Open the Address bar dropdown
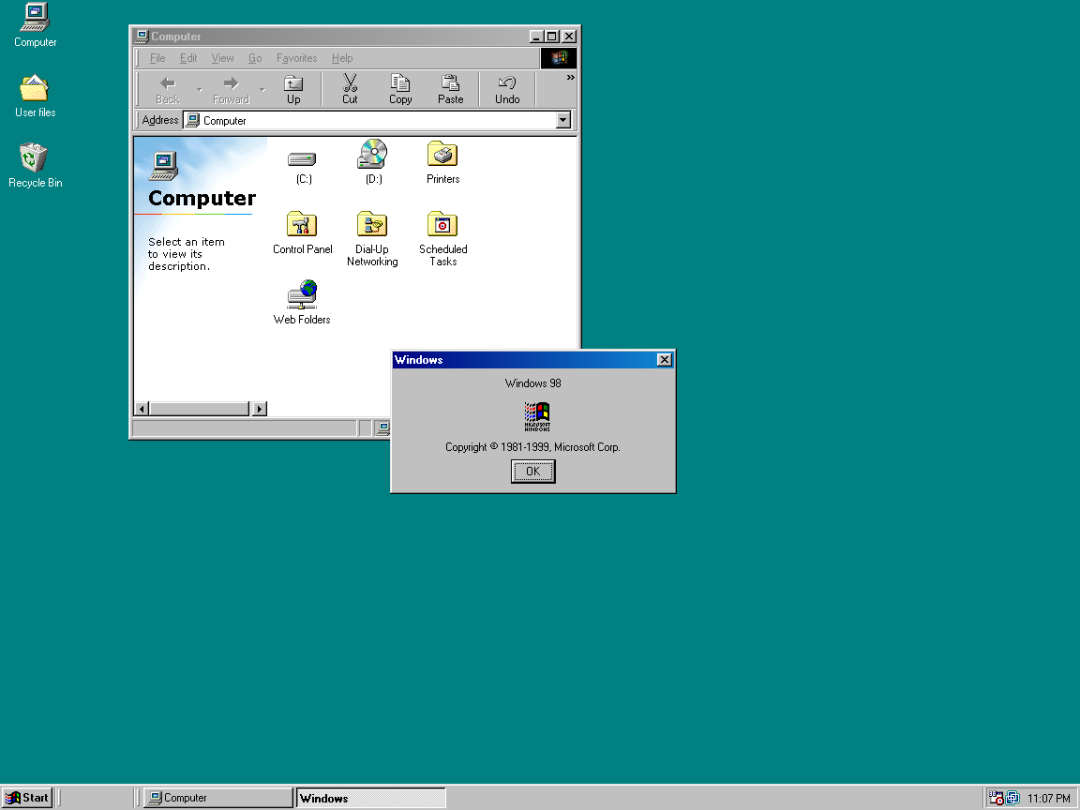Image resolution: width=1080 pixels, height=810 pixels. [563, 120]
